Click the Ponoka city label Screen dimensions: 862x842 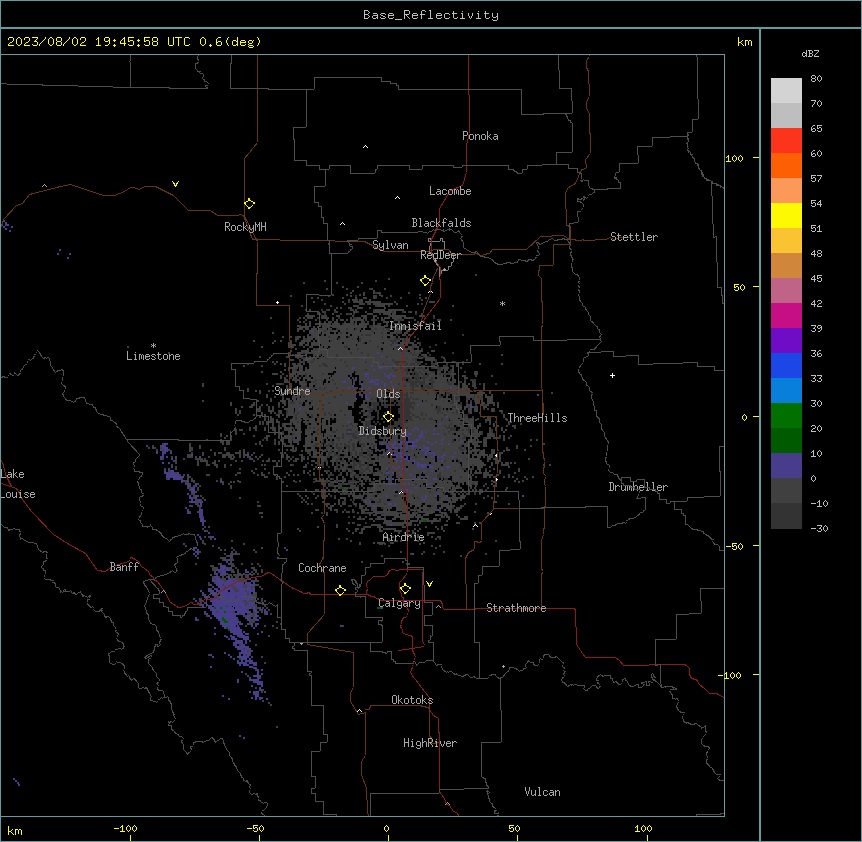(x=480, y=136)
